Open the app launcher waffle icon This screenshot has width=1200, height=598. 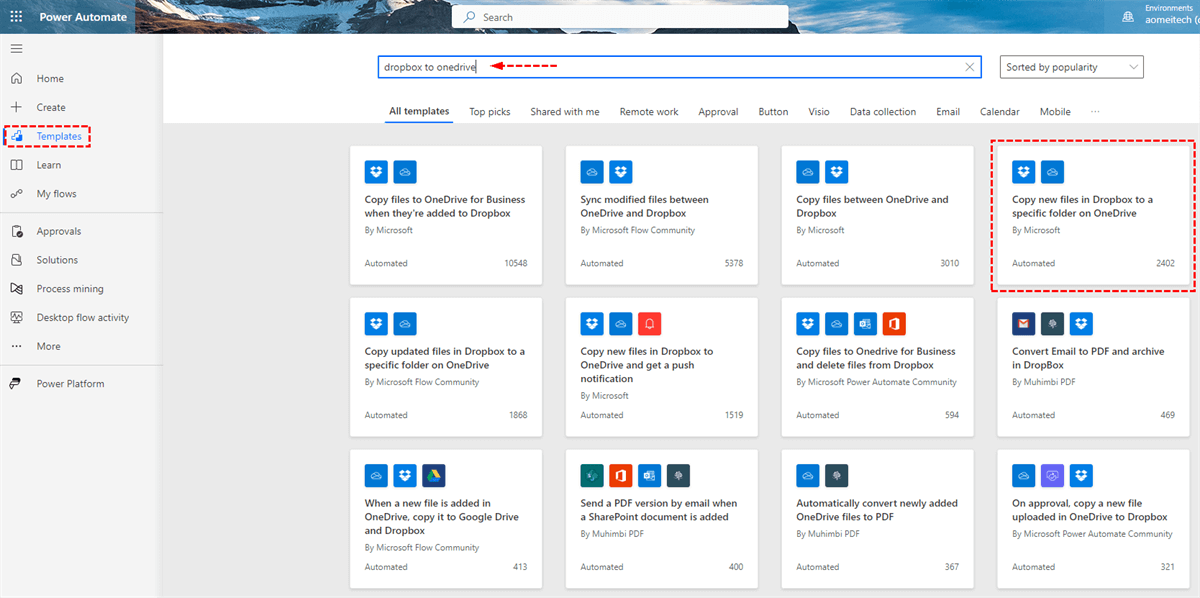pos(16,17)
